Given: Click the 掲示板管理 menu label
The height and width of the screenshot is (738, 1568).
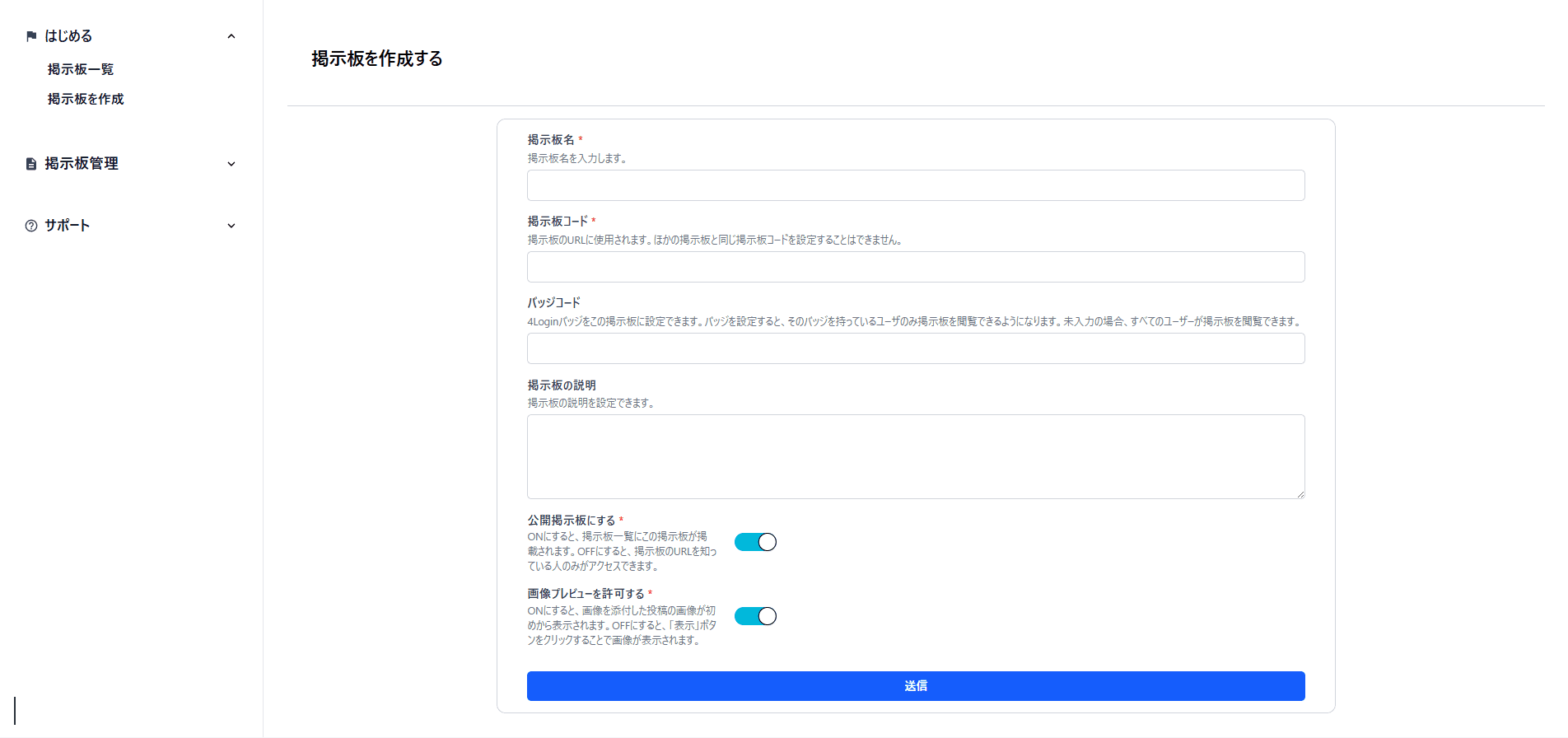Looking at the screenshot, I should coord(82,164).
